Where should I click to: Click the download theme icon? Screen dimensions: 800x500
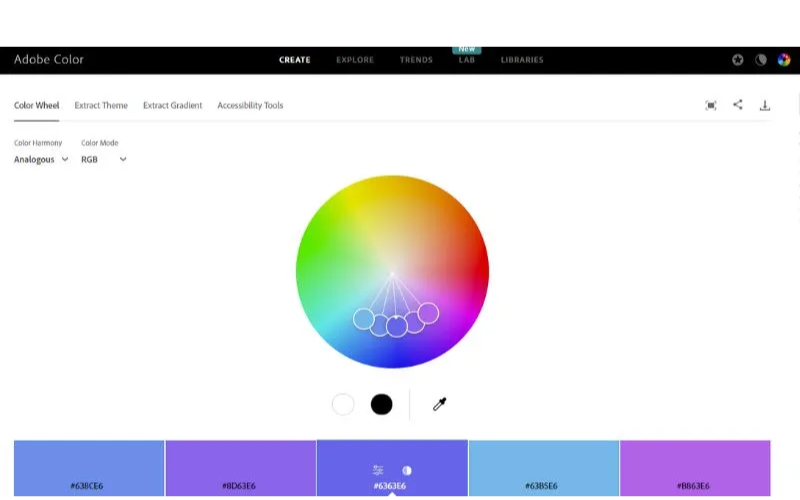765,105
